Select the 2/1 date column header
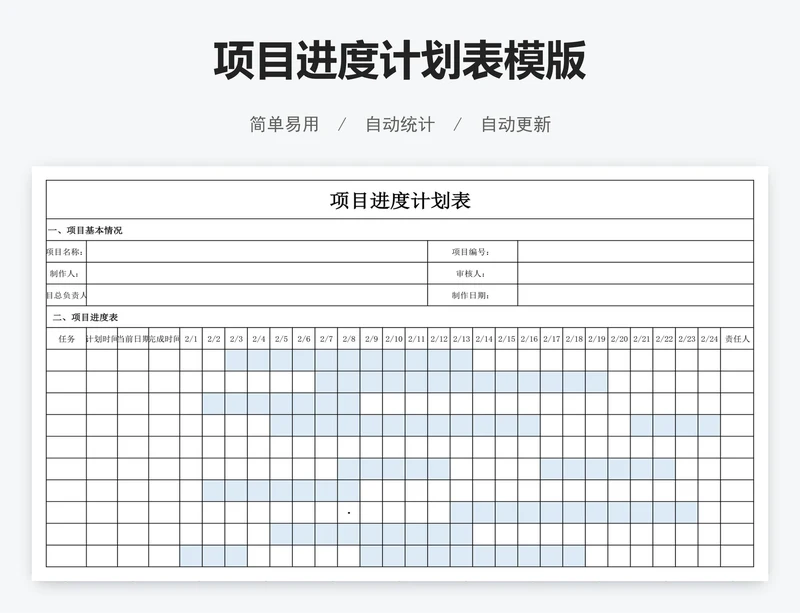 pos(191,339)
